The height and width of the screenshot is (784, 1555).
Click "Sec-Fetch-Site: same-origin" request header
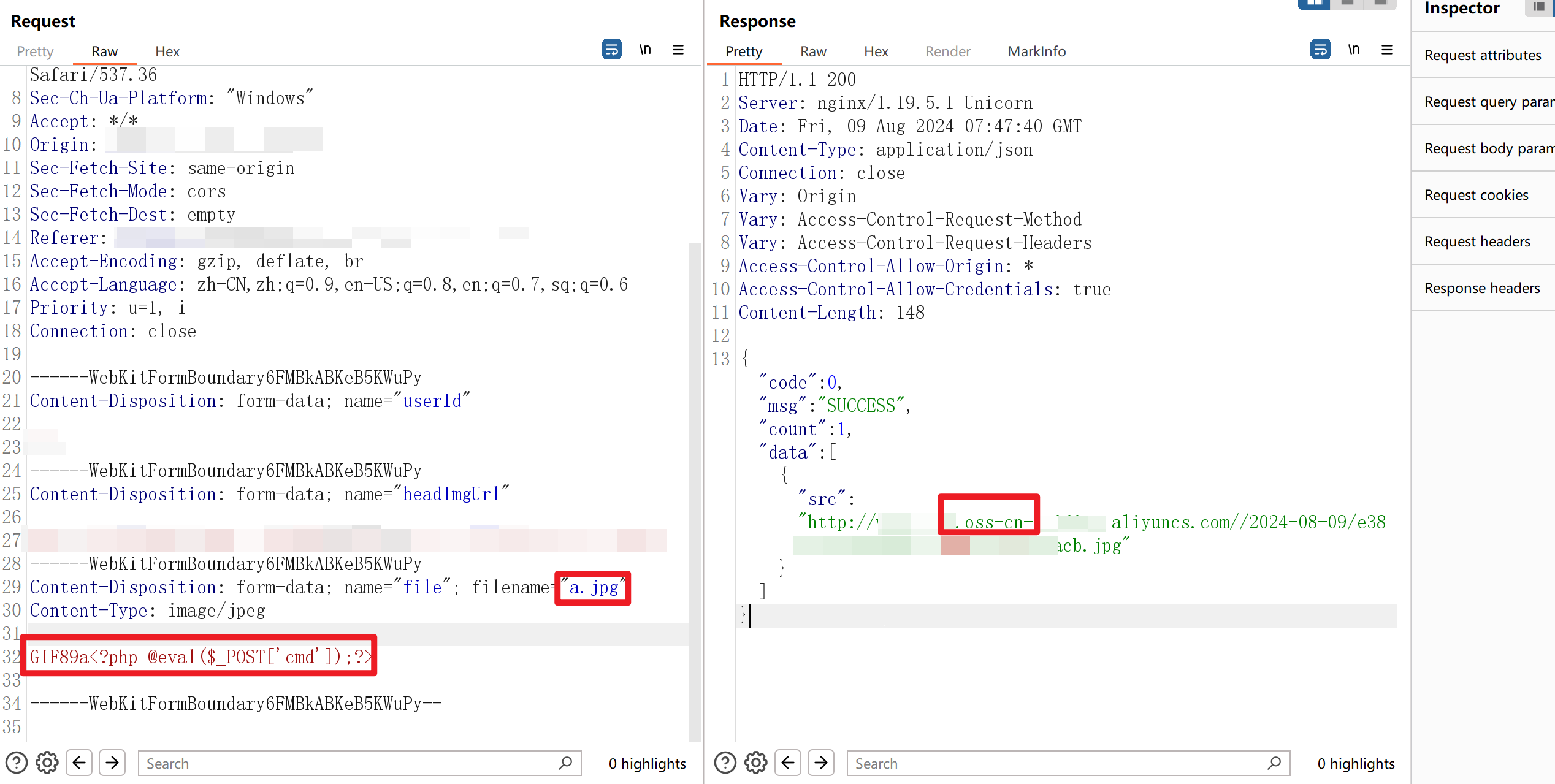(162, 168)
